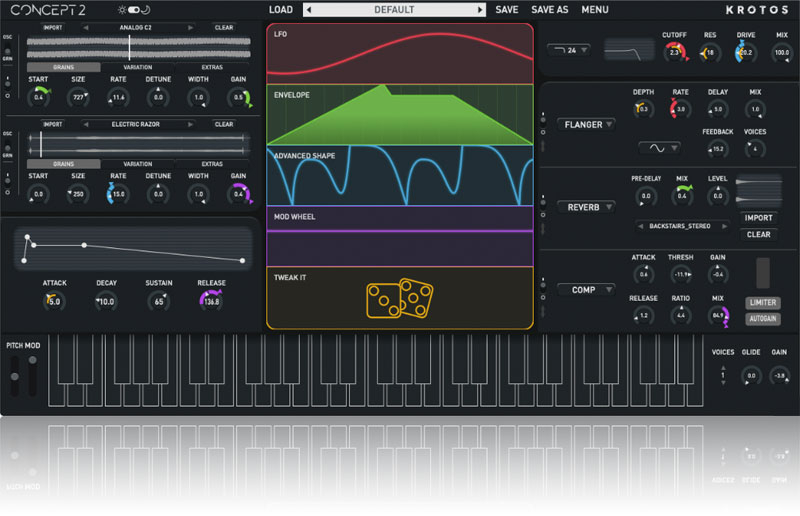Toggle the compressor AUTOGAIN button
Screen dimensions: 800x516
(762, 319)
